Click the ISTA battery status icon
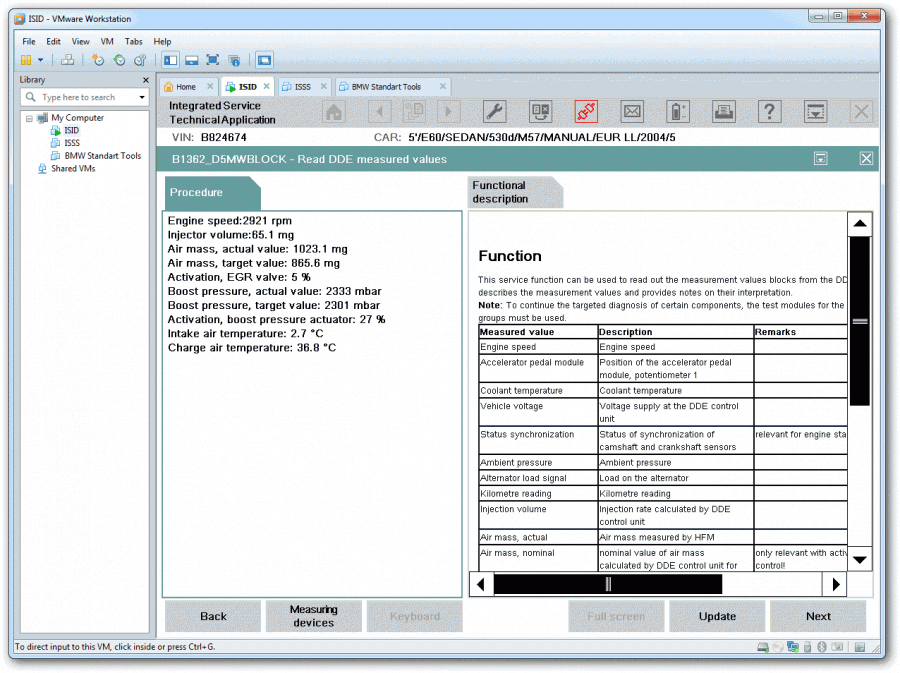 [678, 111]
